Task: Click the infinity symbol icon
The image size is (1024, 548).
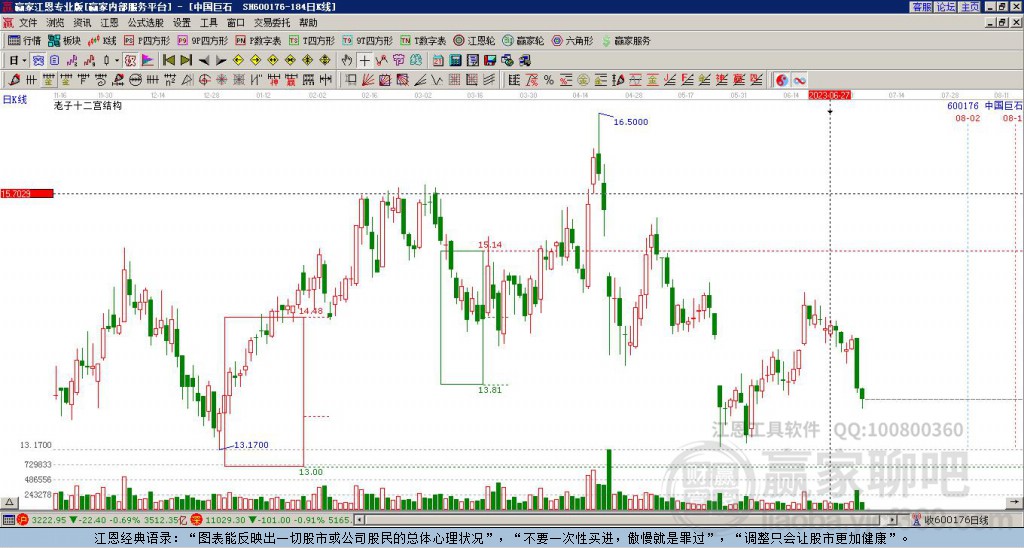Action: click(799, 80)
